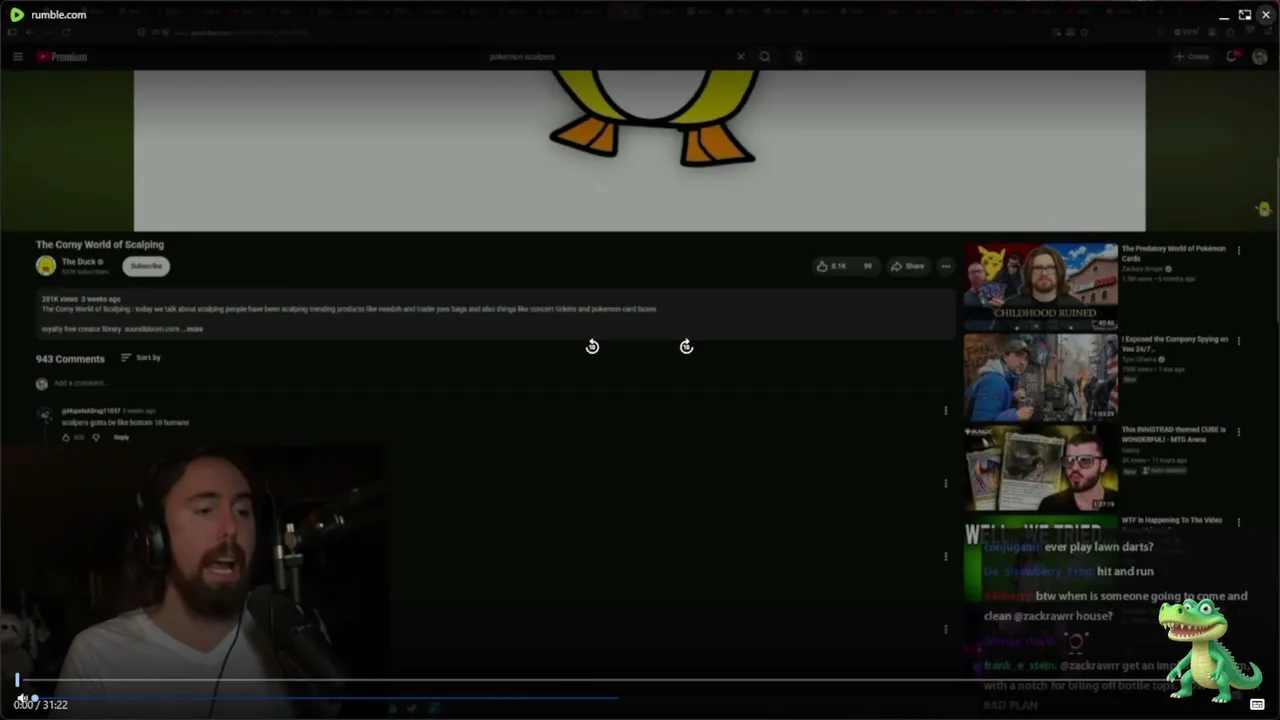
Task: Open 'This INNISTRAD-themed CUBE is WONDERFUL' title
Action: [x=1173, y=434]
